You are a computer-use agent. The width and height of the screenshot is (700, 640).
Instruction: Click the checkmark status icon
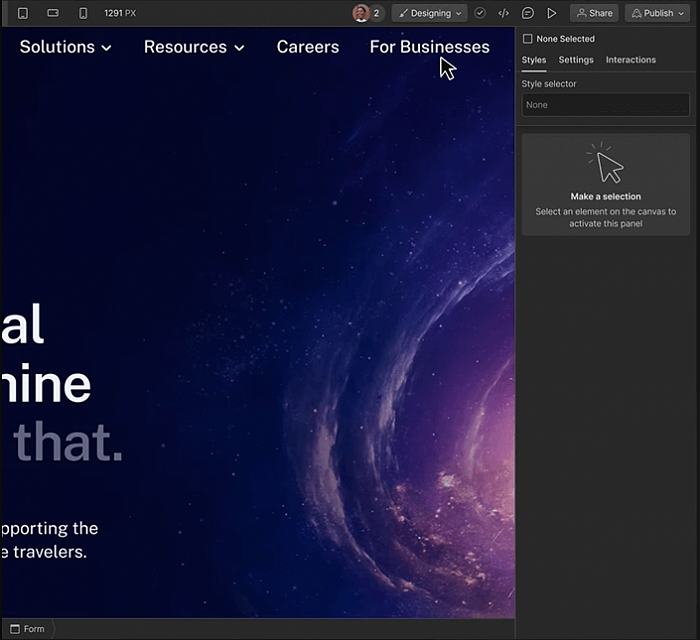click(x=480, y=13)
